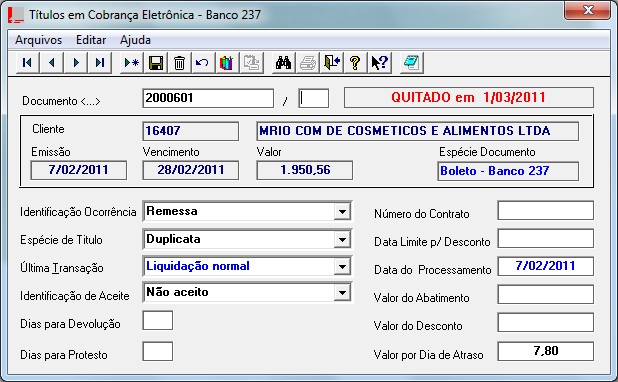Screen dimensions: 618x382
Task: Click the QUITADO em 1/03/2011 status box
Action: click(469, 97)
